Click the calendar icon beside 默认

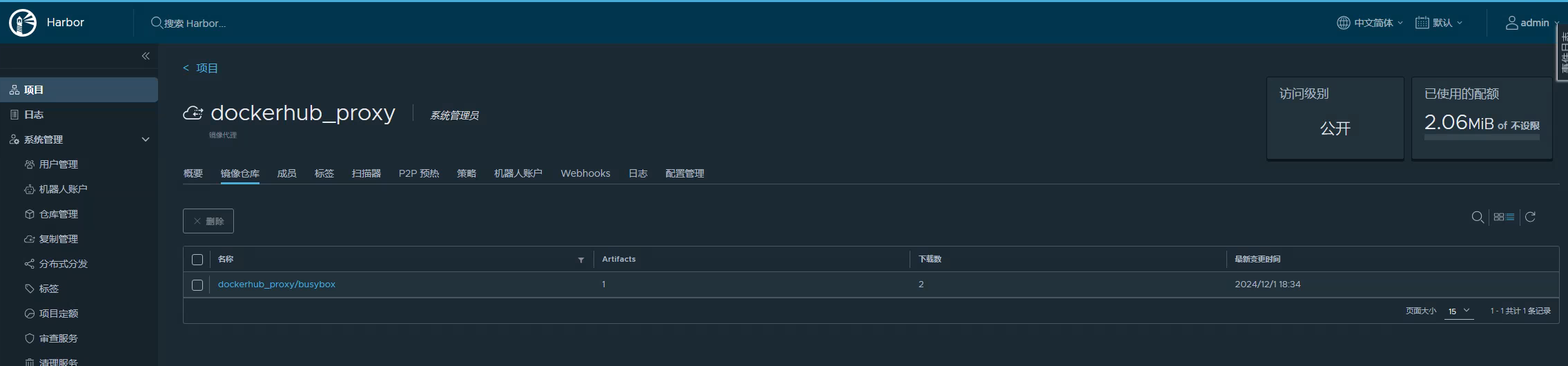pyautogui.click(x=1422, y=23)
